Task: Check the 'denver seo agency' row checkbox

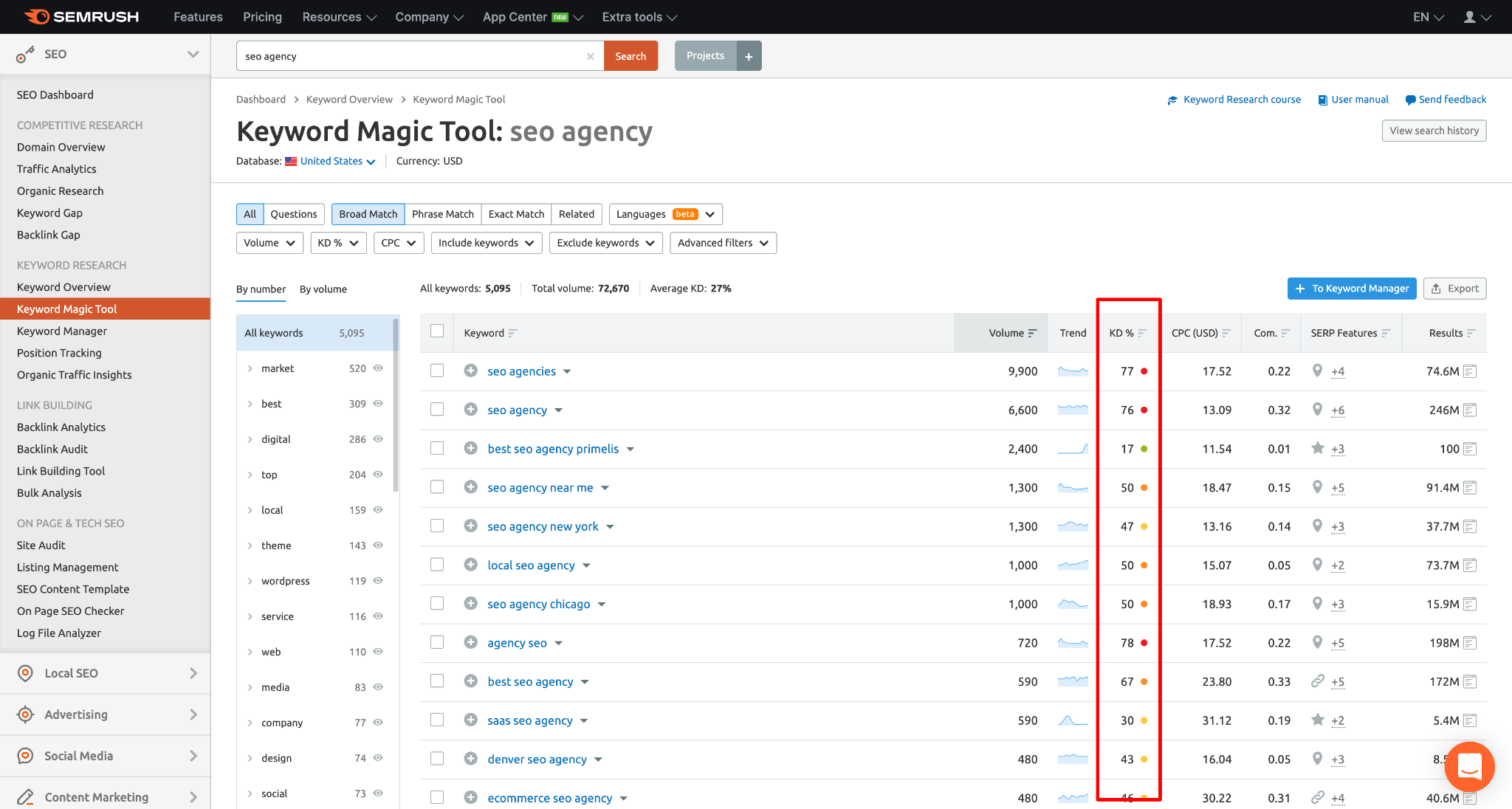Action: [437, 758]
